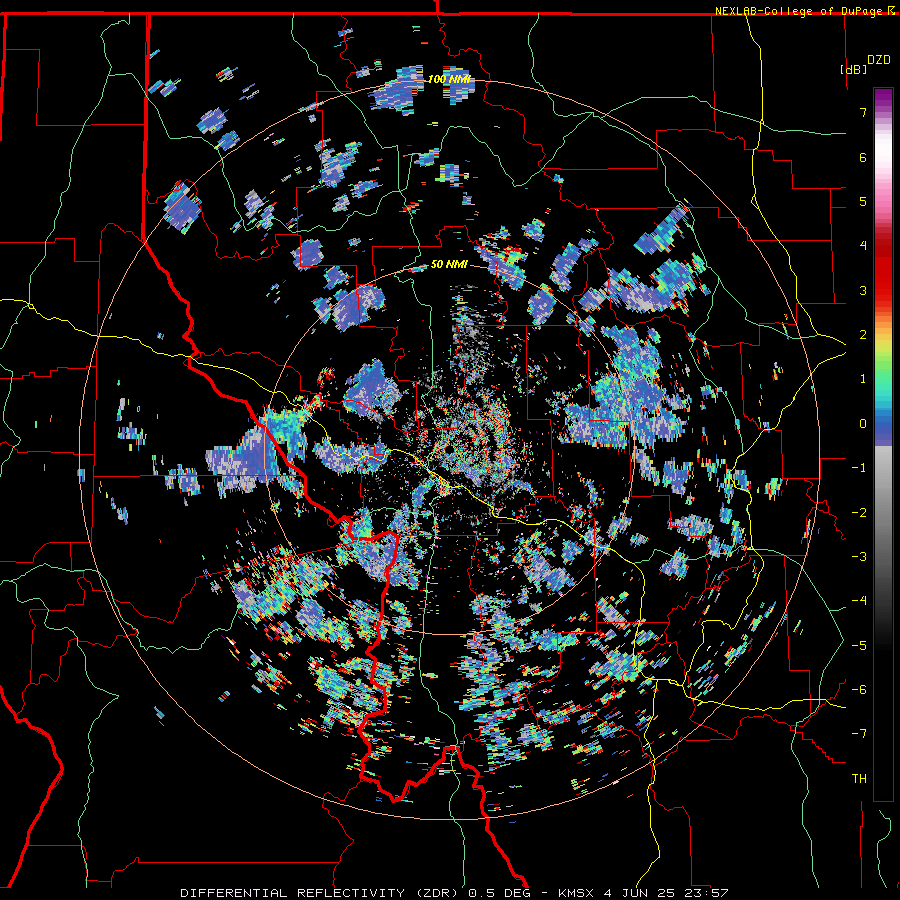Click the 6 value on color scale
900x900 pixels.
click(863, 157)
